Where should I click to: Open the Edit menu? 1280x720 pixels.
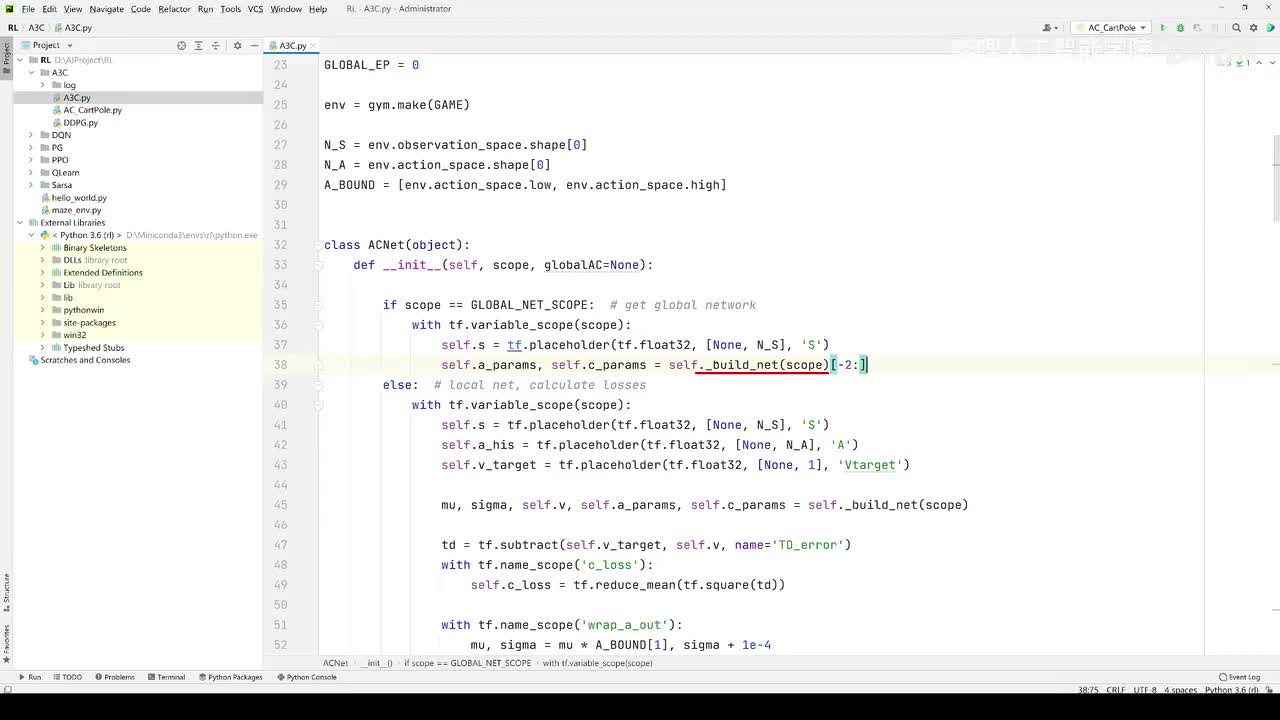(x=49, y=9)
